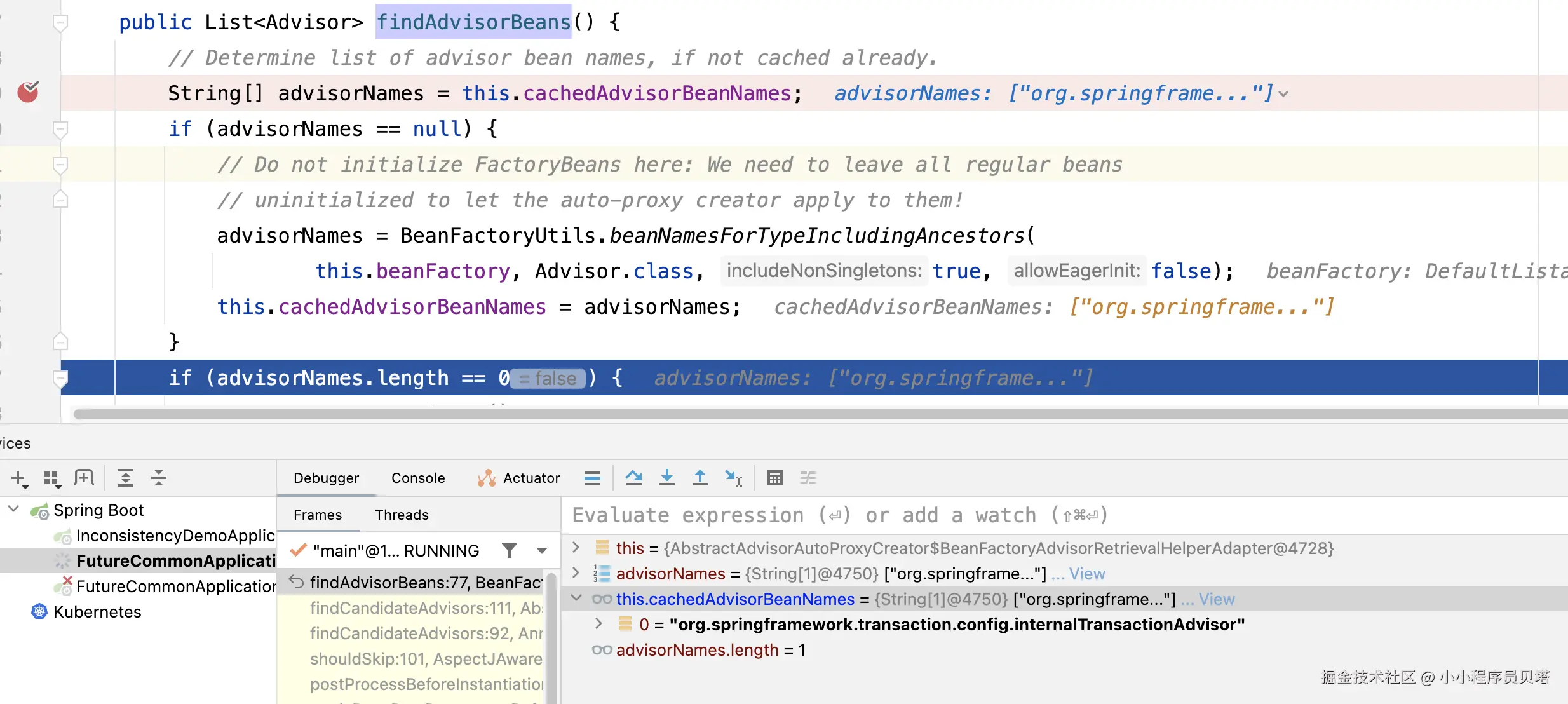
Task: Switch to the Console tab
Action: point(417,478)
